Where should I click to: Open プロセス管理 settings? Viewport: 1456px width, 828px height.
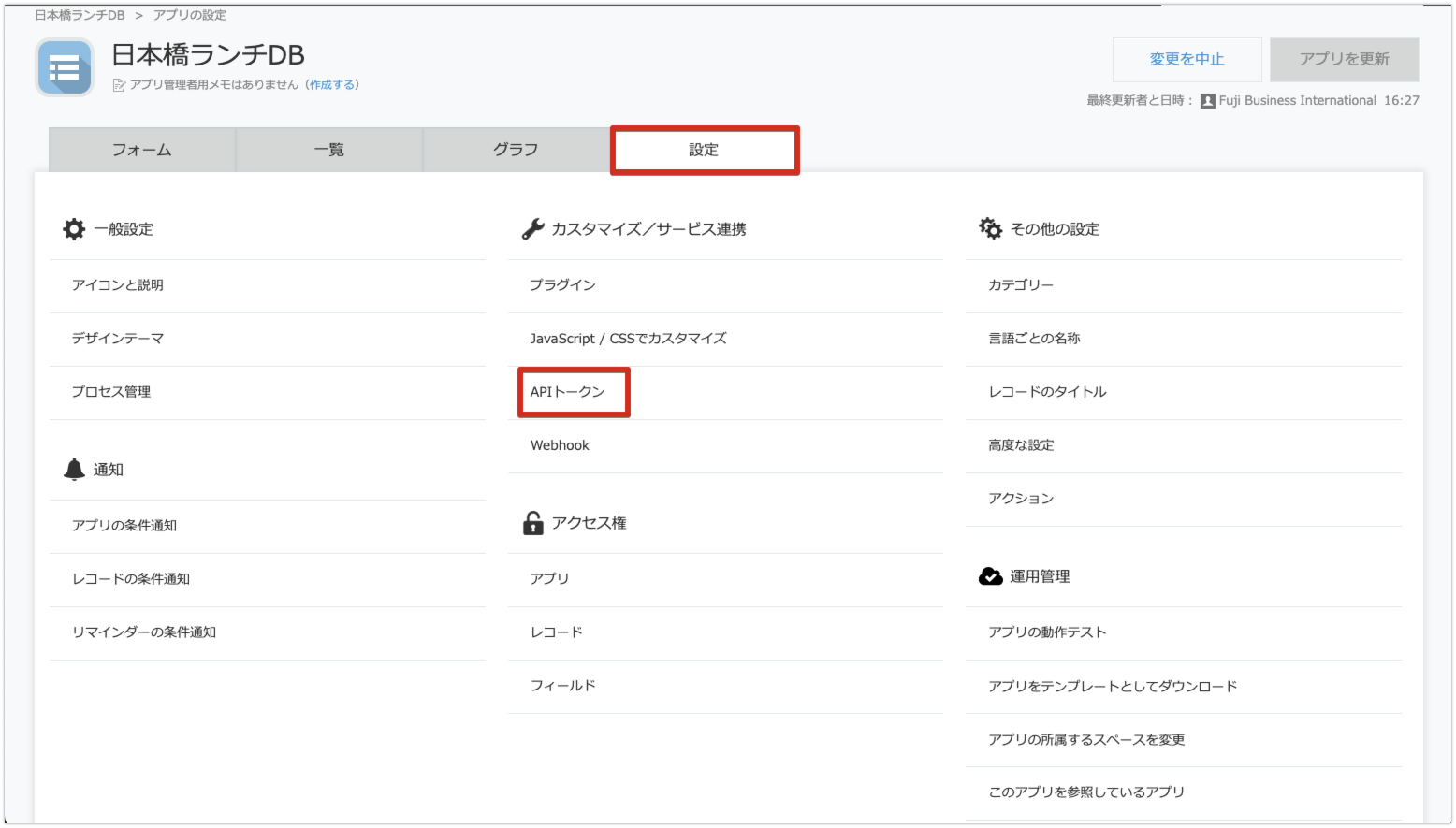click(268, 392)
